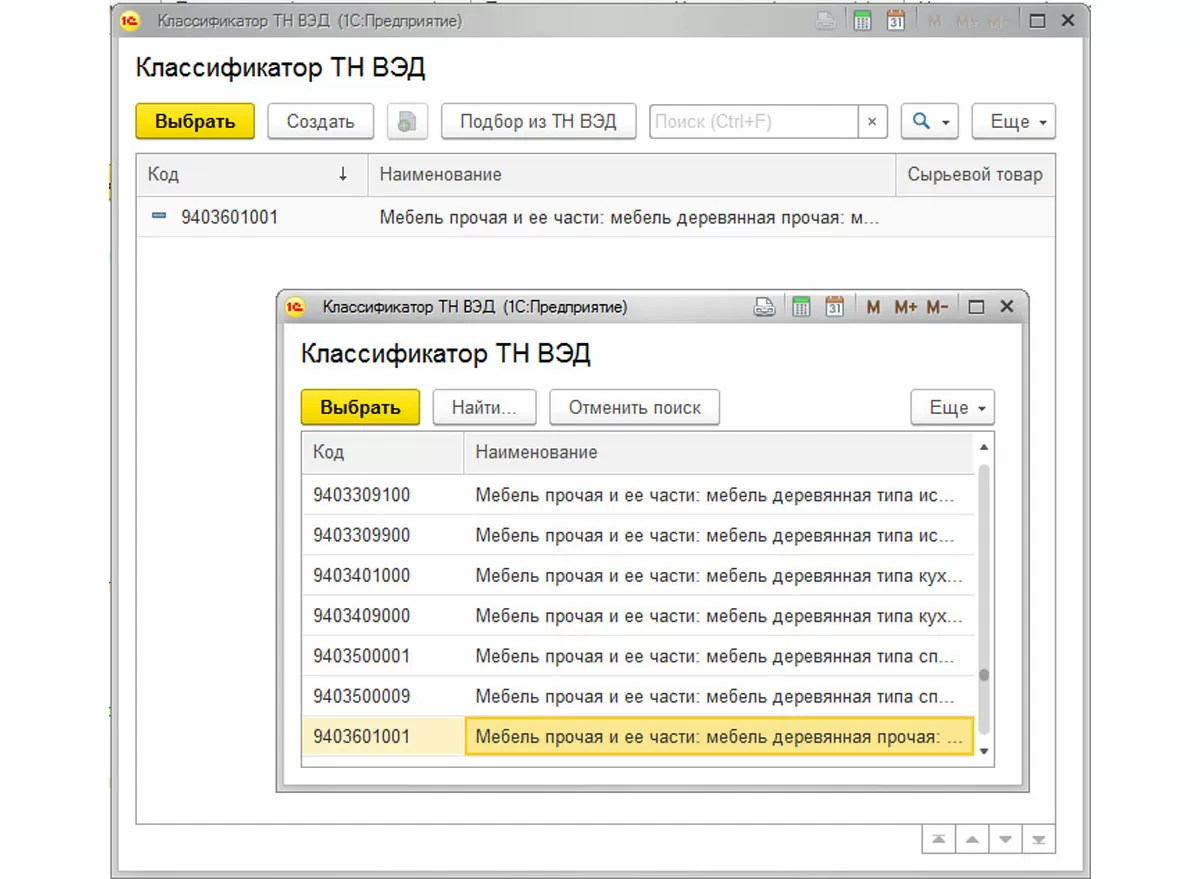
Task: Focus the Поиск (Ctrl+F) search field
Action: [753, 122]
